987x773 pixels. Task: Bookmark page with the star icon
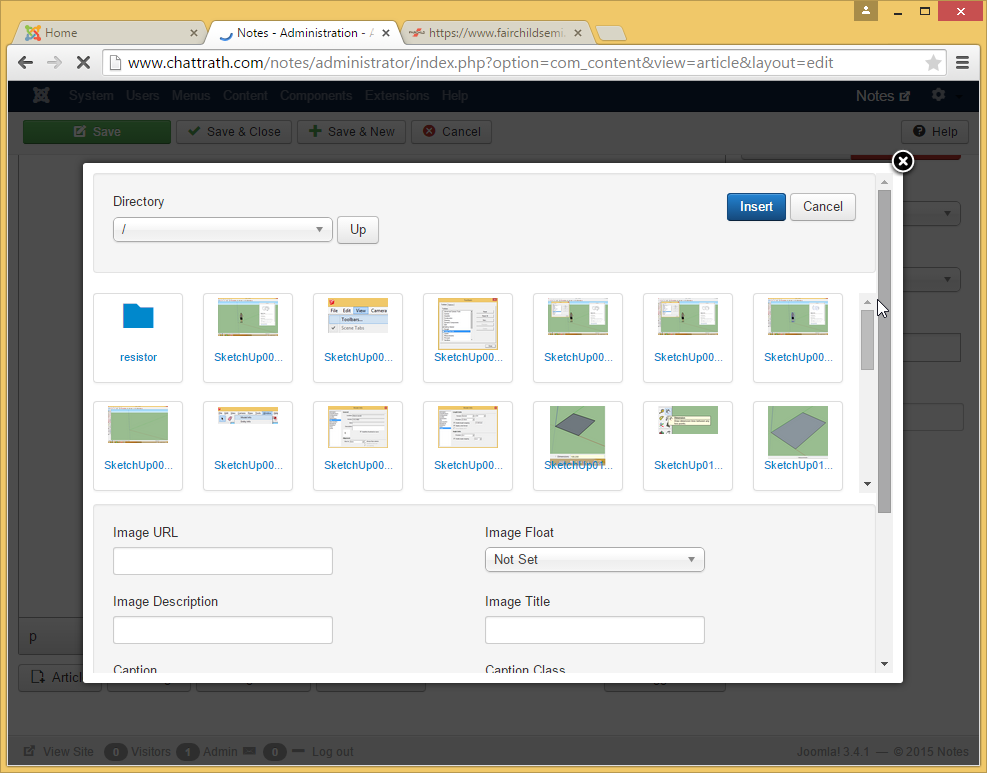click(x=933, y=63)
